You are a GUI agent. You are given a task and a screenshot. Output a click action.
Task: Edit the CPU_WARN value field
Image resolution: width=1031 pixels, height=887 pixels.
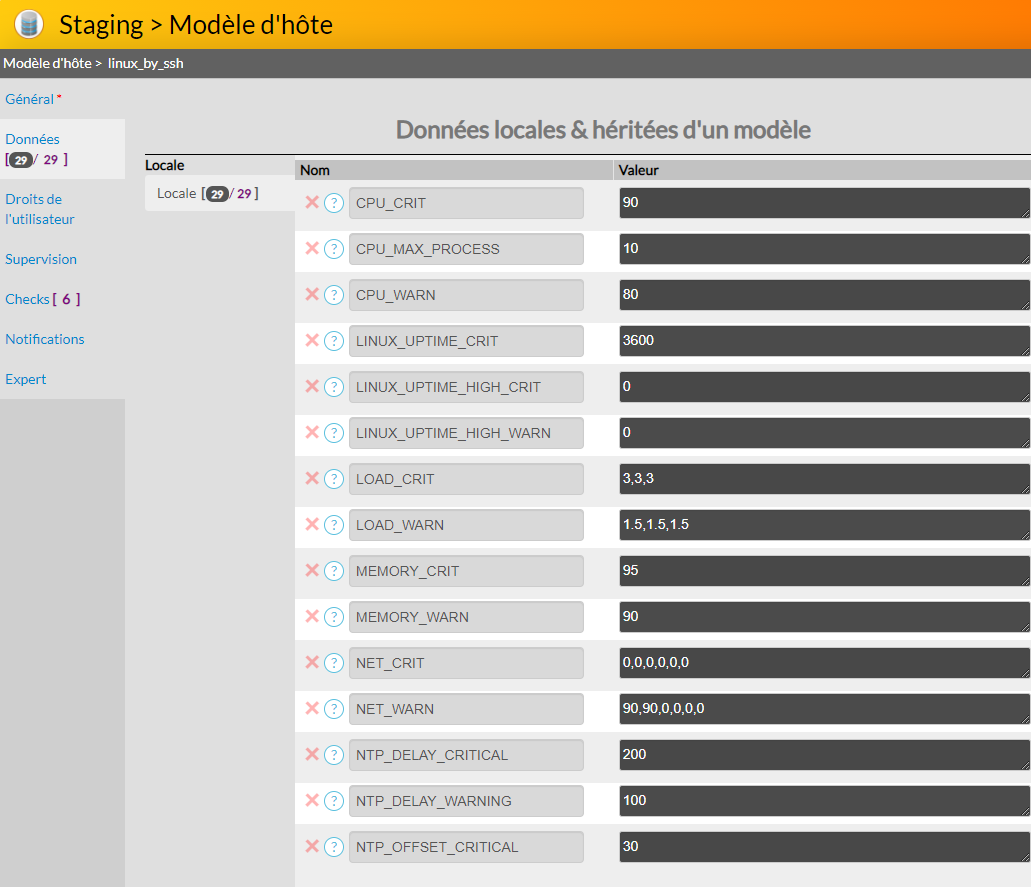(823, 295)
